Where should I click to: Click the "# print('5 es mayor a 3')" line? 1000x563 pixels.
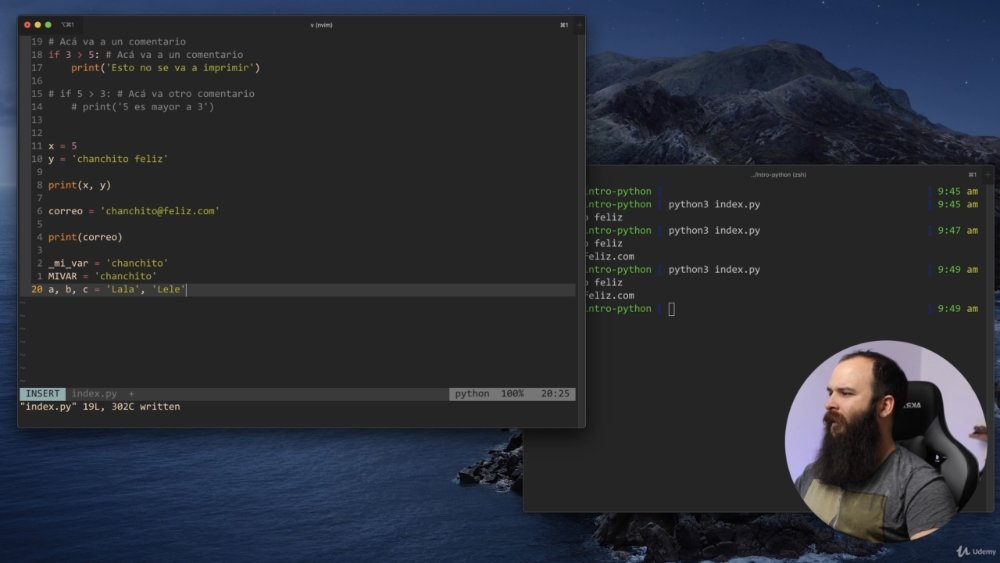[142, 106]
